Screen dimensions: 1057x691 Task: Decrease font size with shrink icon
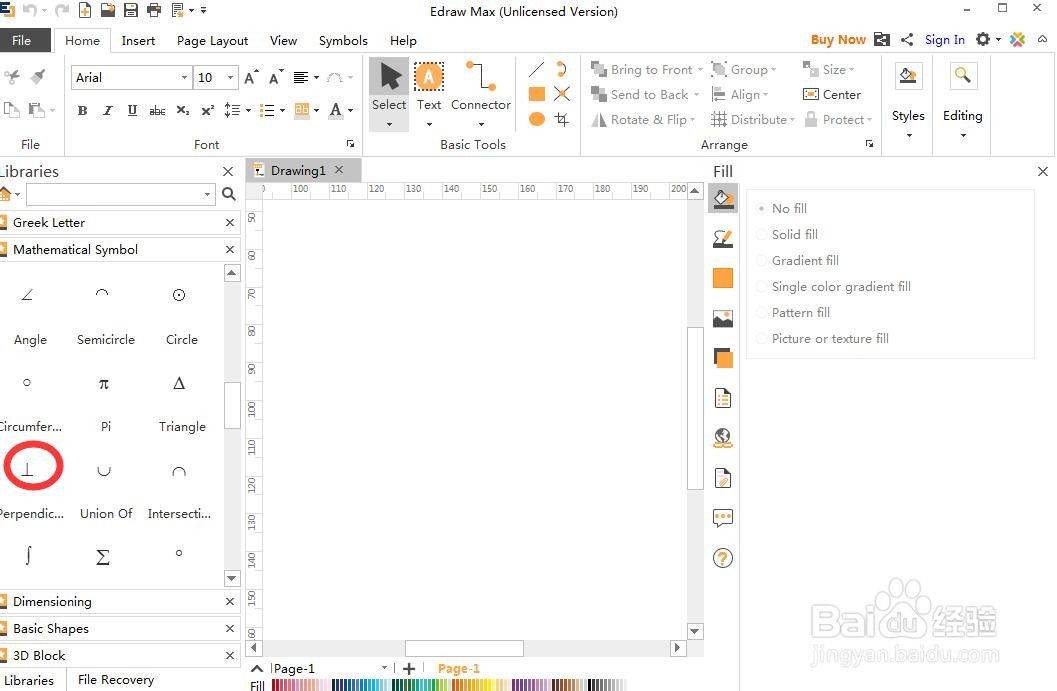(x=276, y=78)
